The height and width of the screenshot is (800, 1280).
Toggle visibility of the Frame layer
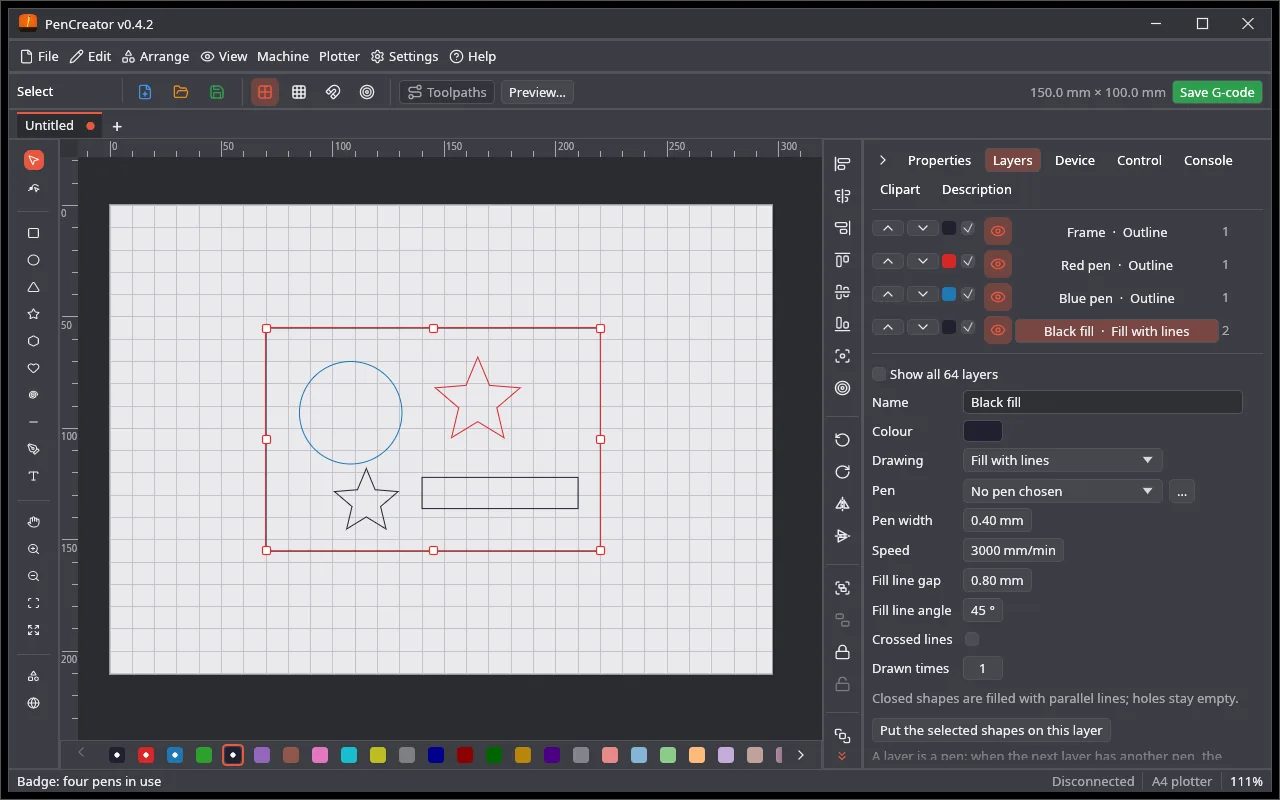997,232
